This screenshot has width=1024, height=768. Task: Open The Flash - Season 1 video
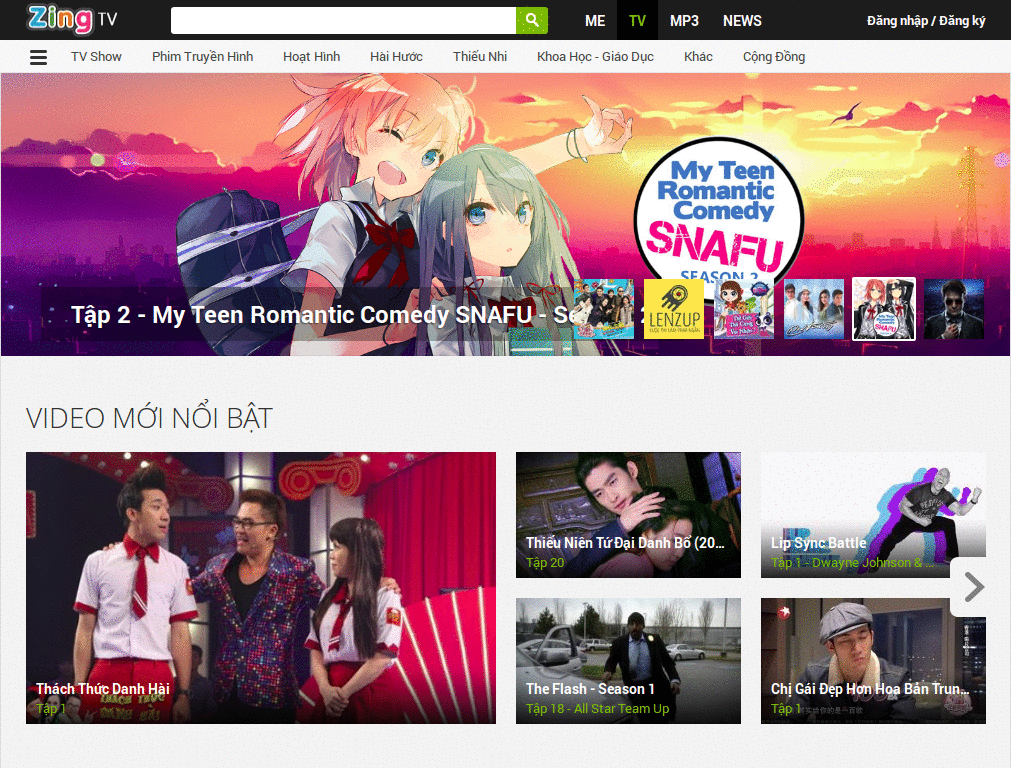click(x=628, y=661)
